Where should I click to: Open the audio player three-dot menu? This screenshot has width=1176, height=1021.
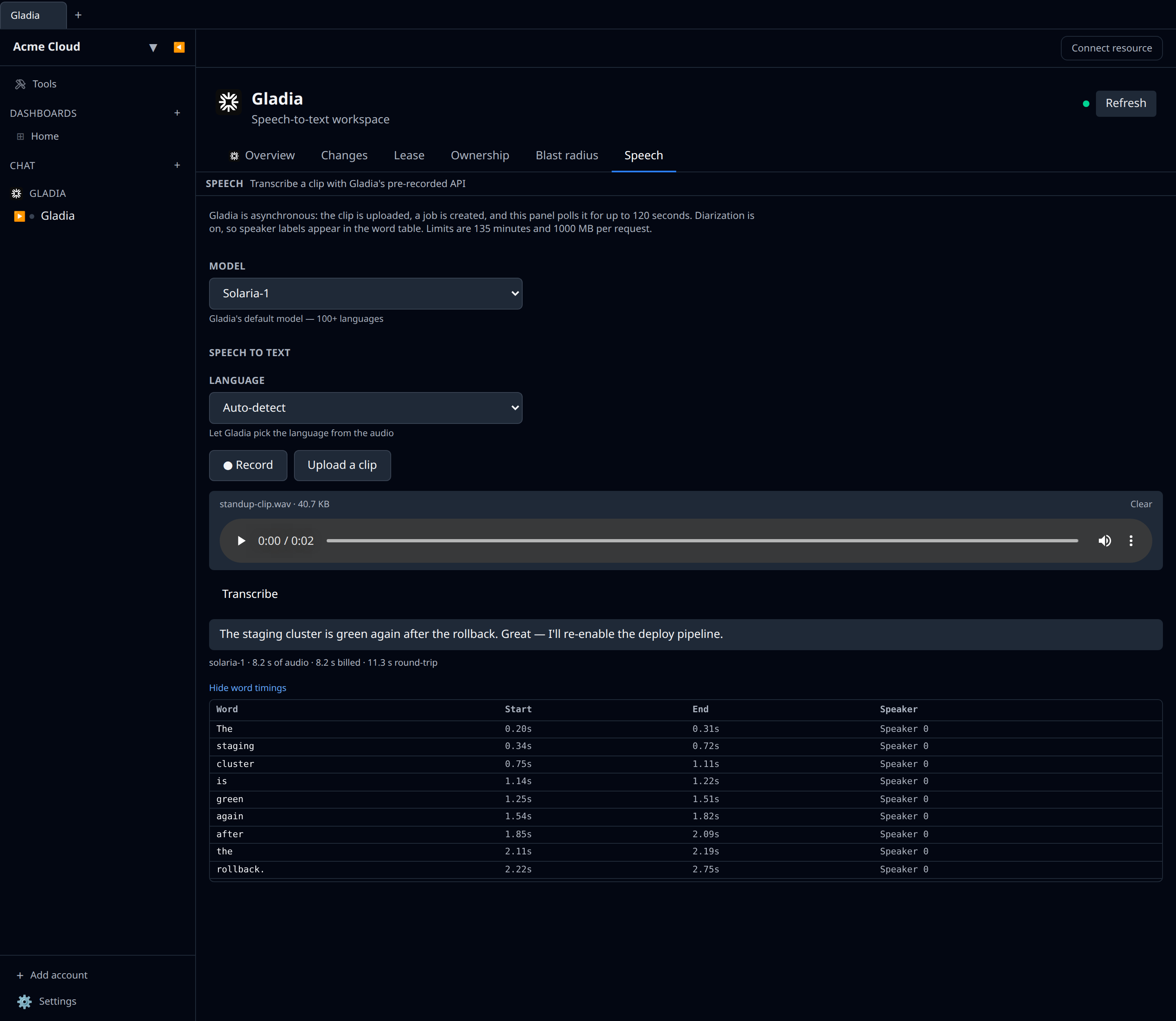(1130, 541)
